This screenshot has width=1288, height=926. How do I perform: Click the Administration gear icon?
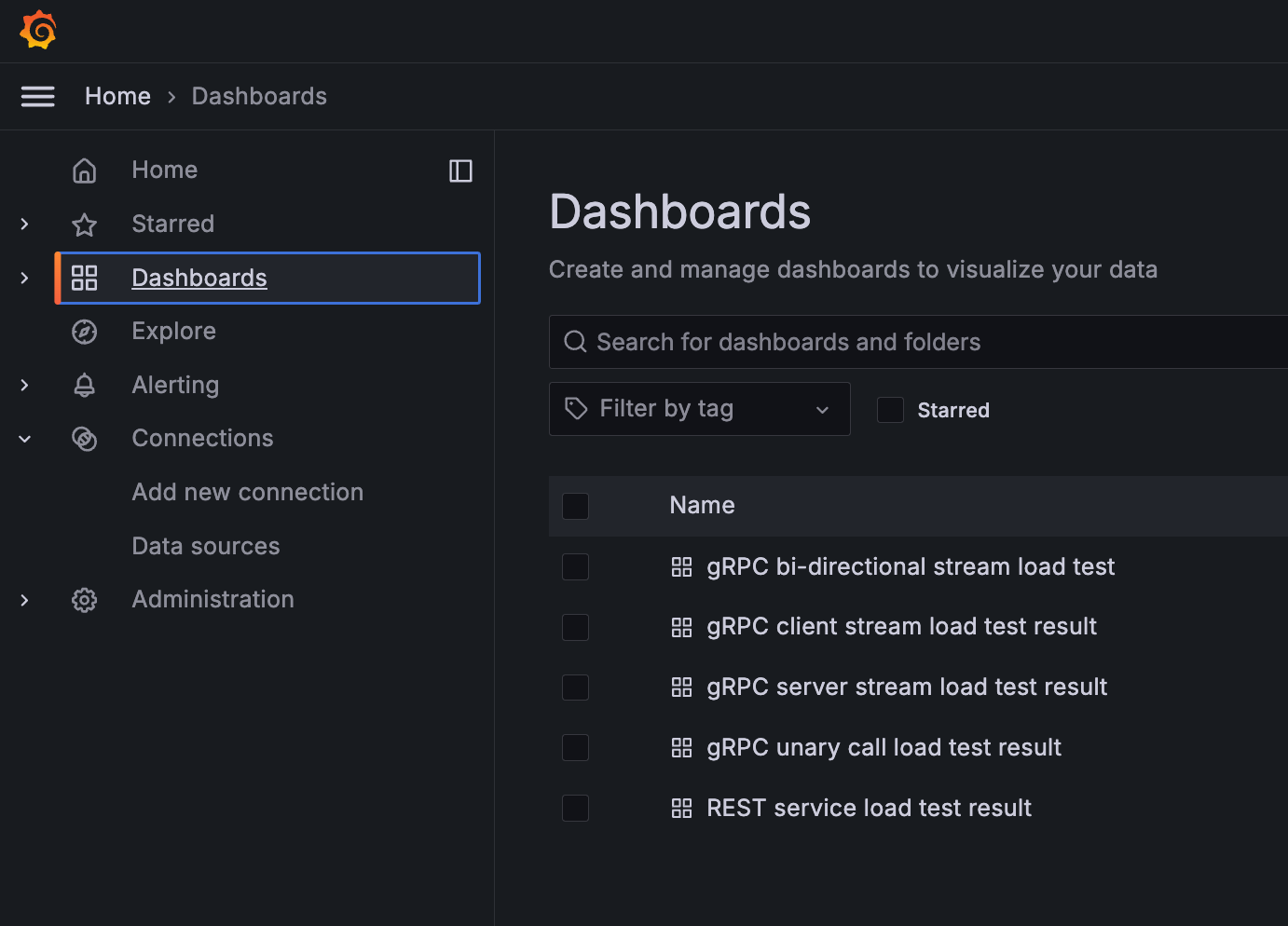coord(85,600)
